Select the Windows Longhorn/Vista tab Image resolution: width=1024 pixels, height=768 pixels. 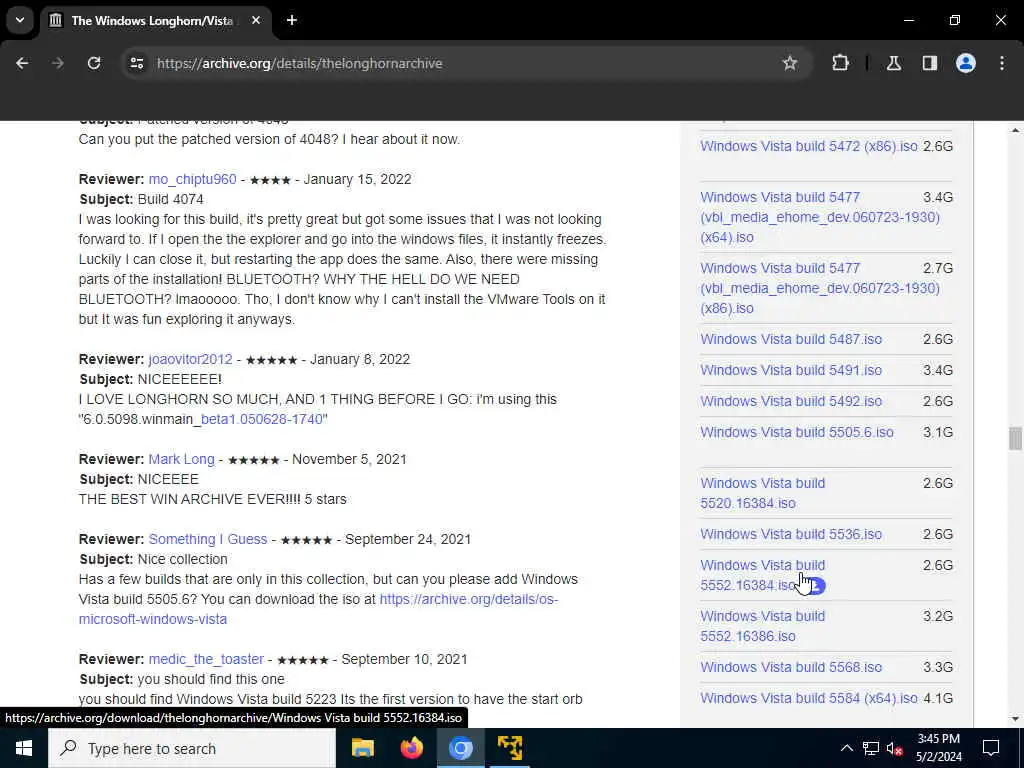tap(152, 20)
